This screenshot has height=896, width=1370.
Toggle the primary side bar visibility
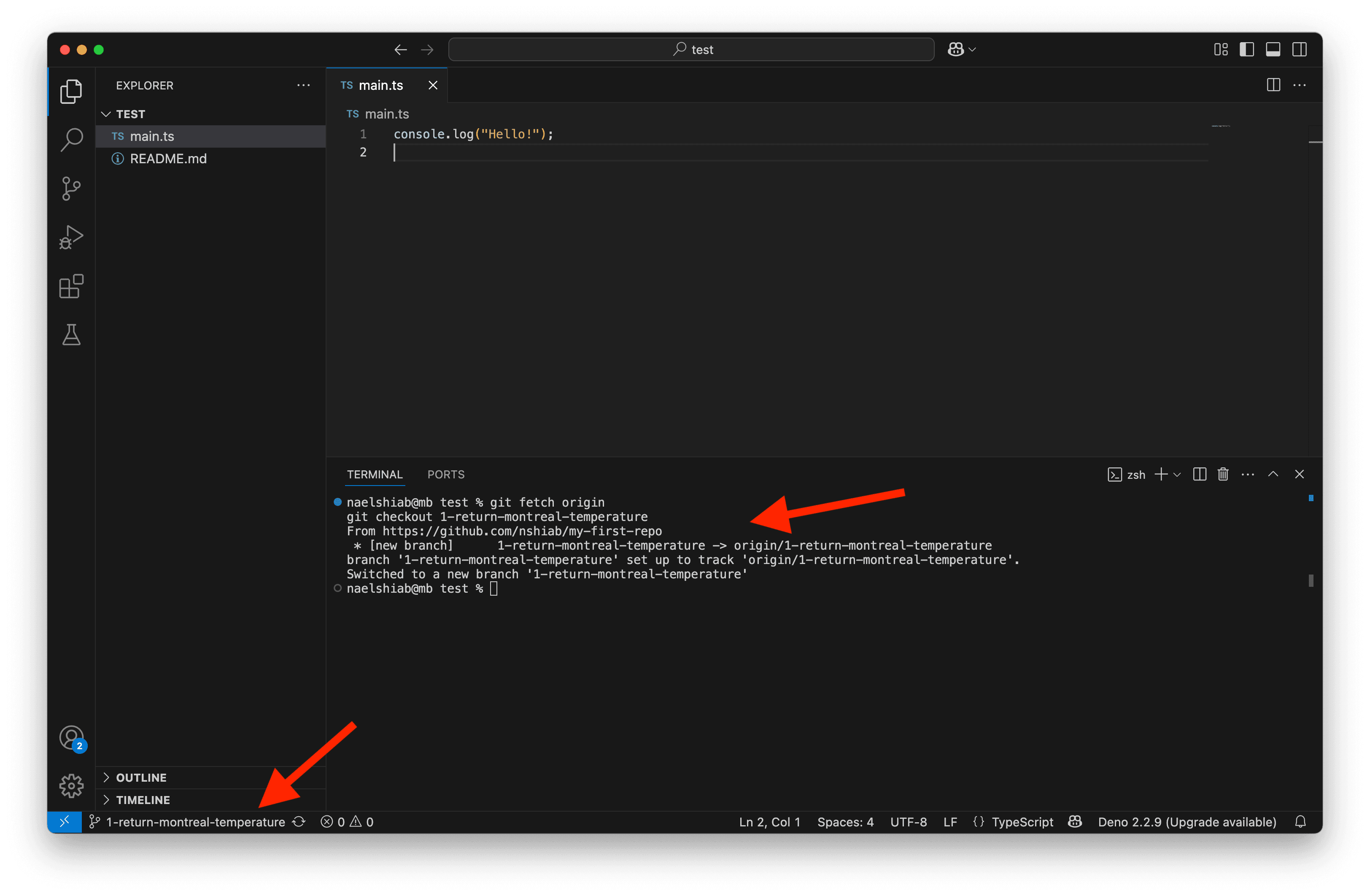[1247, 49]
